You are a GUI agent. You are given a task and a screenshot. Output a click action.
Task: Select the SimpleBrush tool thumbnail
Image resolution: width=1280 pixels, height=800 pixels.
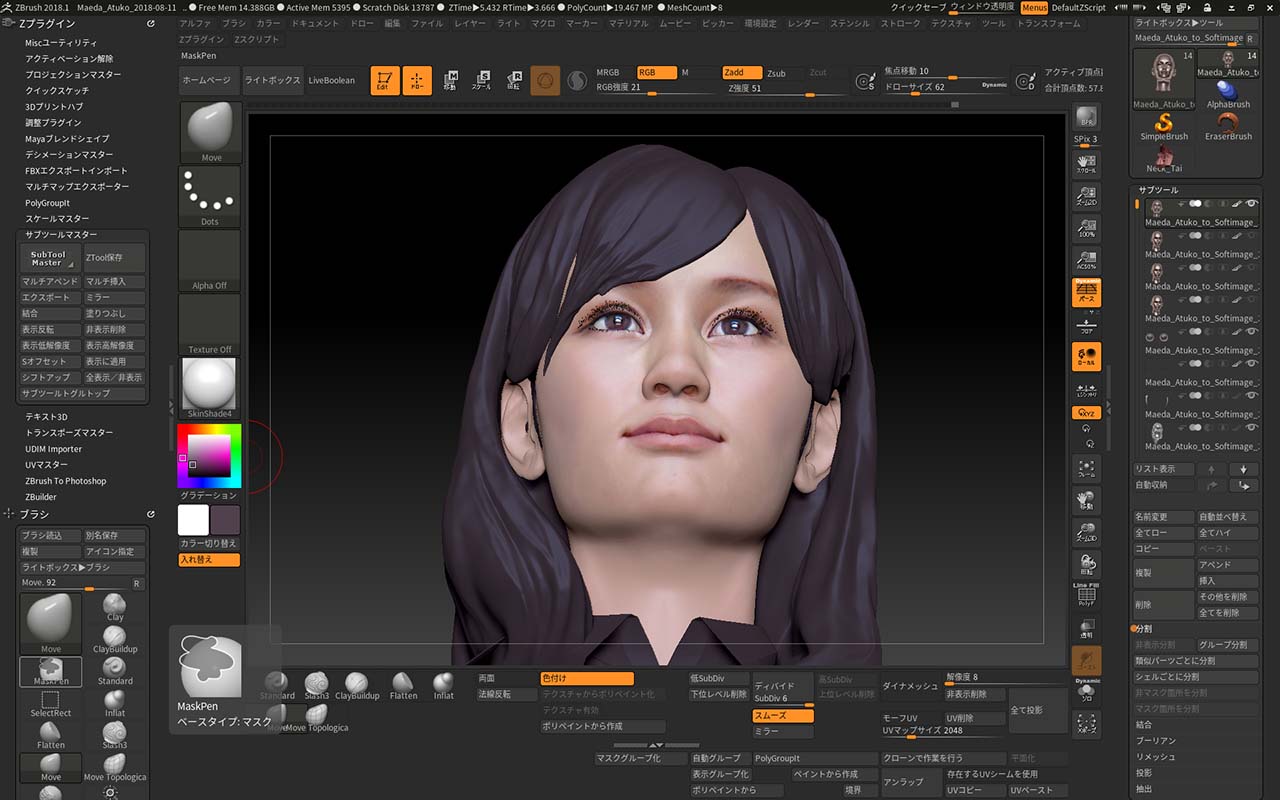[x=1164, y=127]
